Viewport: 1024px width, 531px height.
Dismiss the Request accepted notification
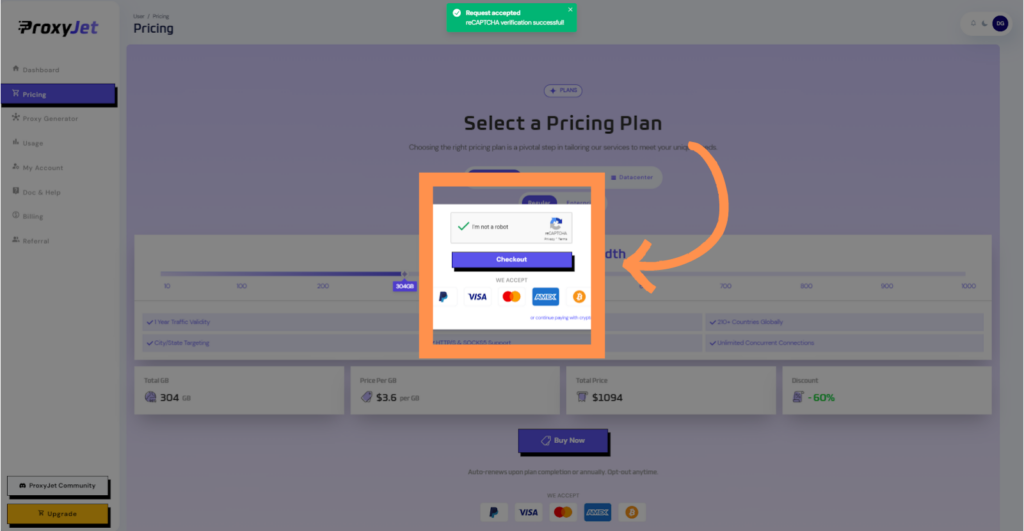pyautogui.click(x=570, y=10)
